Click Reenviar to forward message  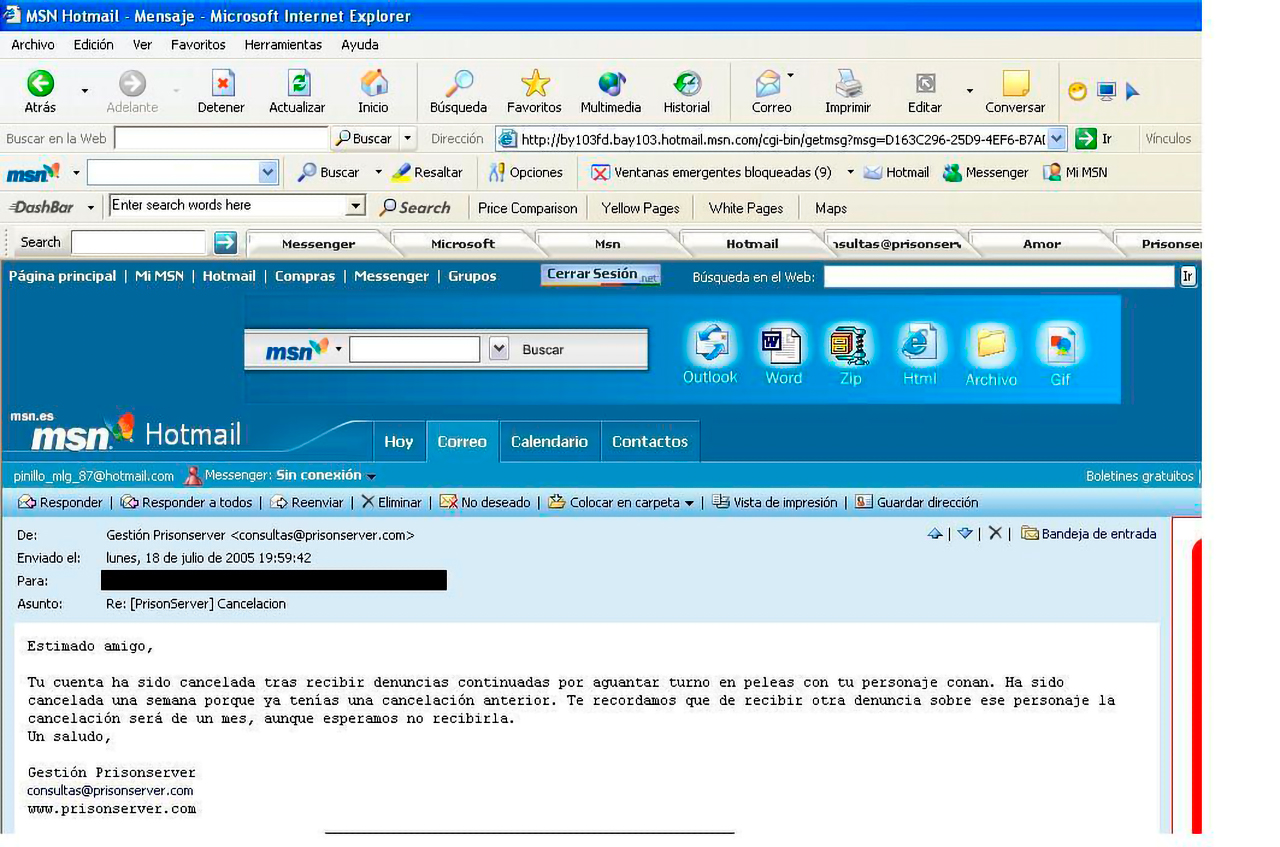307,503
